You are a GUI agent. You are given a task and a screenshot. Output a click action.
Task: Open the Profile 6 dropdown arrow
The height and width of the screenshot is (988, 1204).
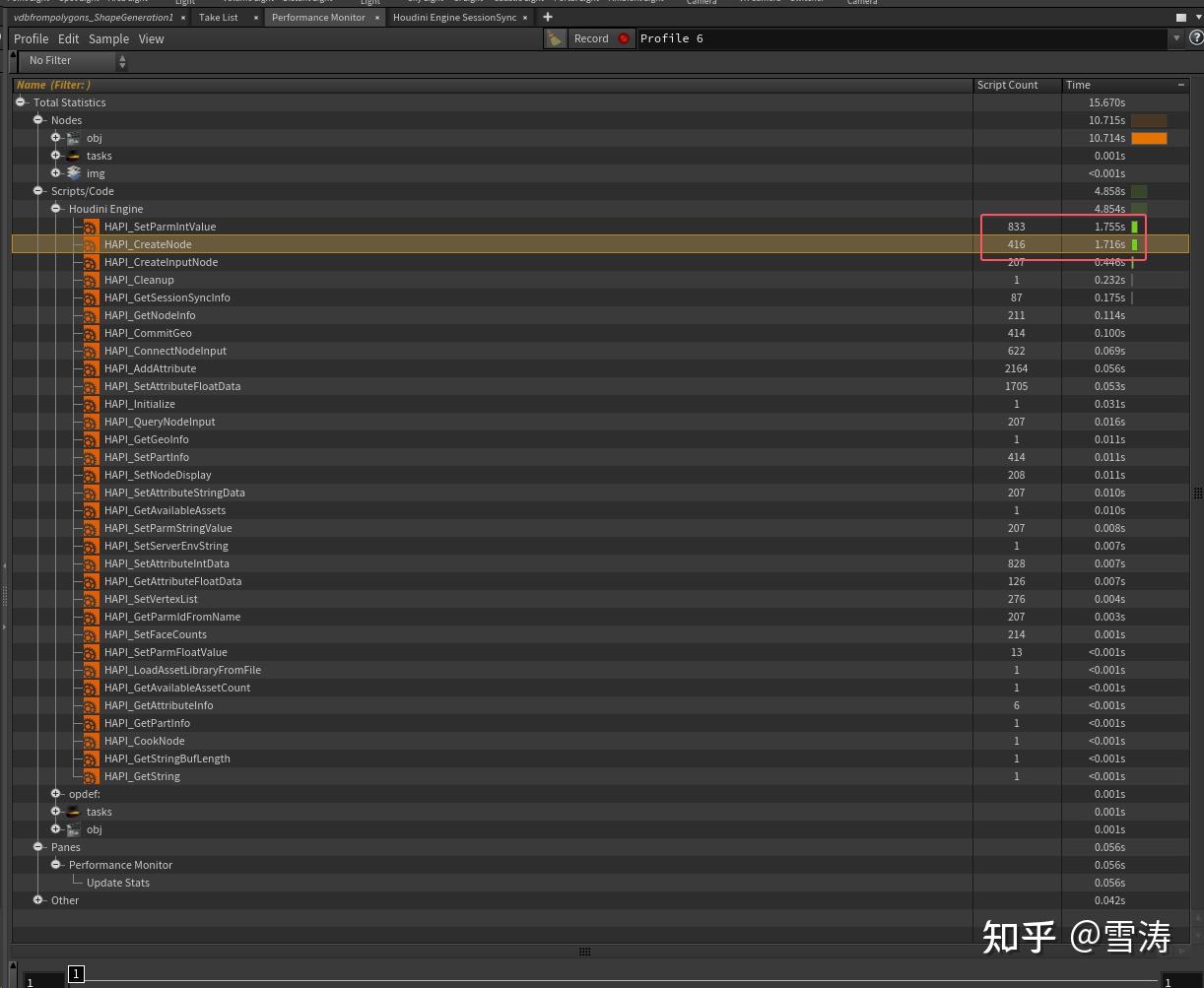[x=1176, y=38]
